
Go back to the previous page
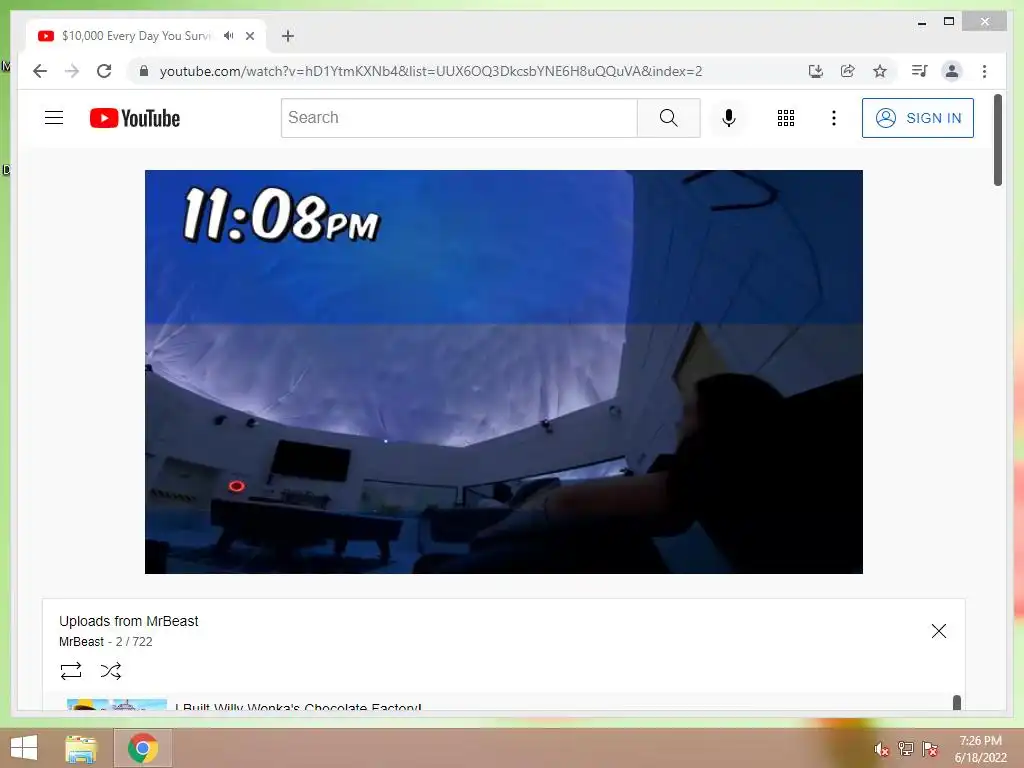(40, 71)
